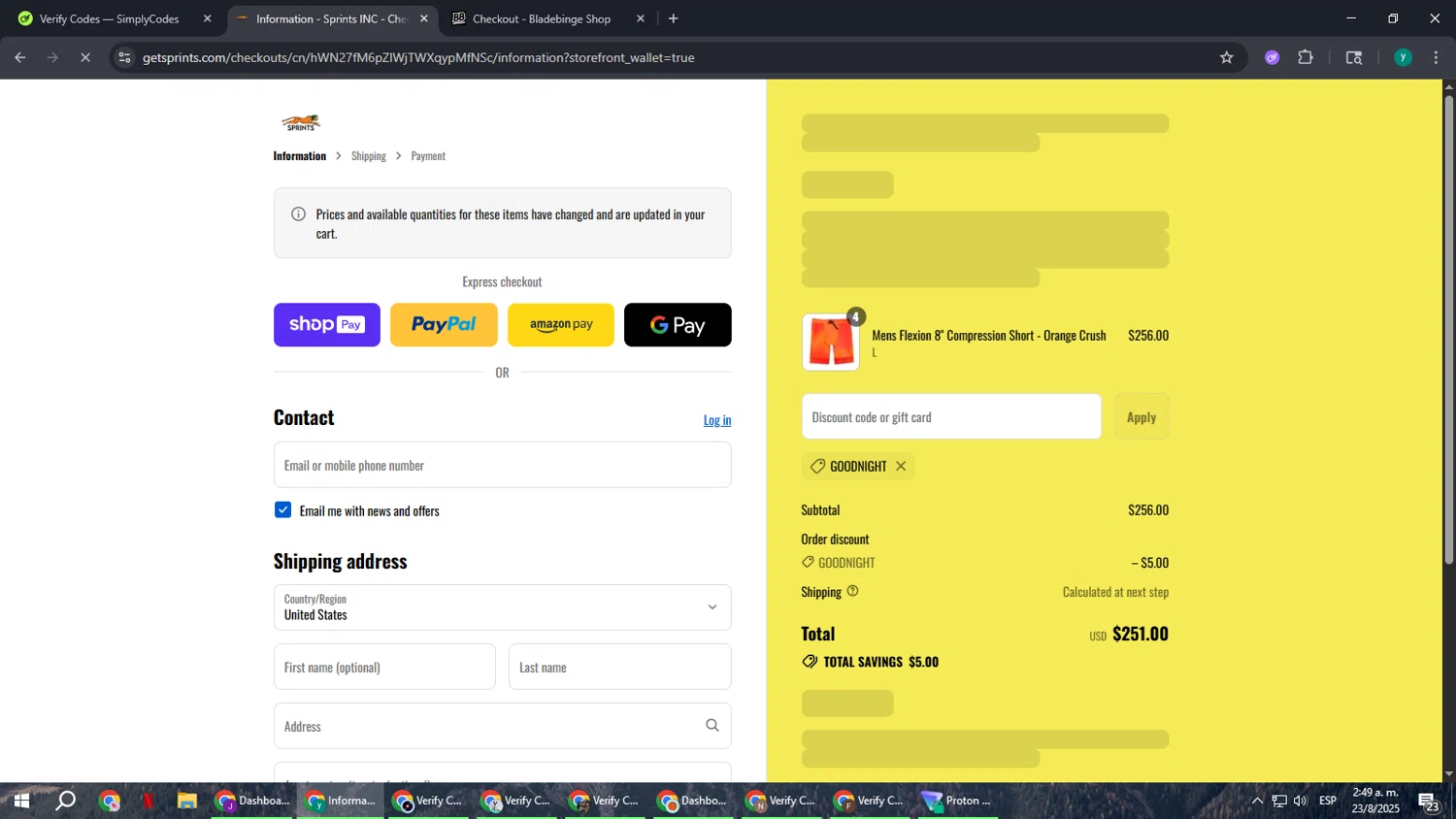This screenshot has height=819, width=1456.
Task: Click the network icon in system tray
Action: coord(1279,801)
